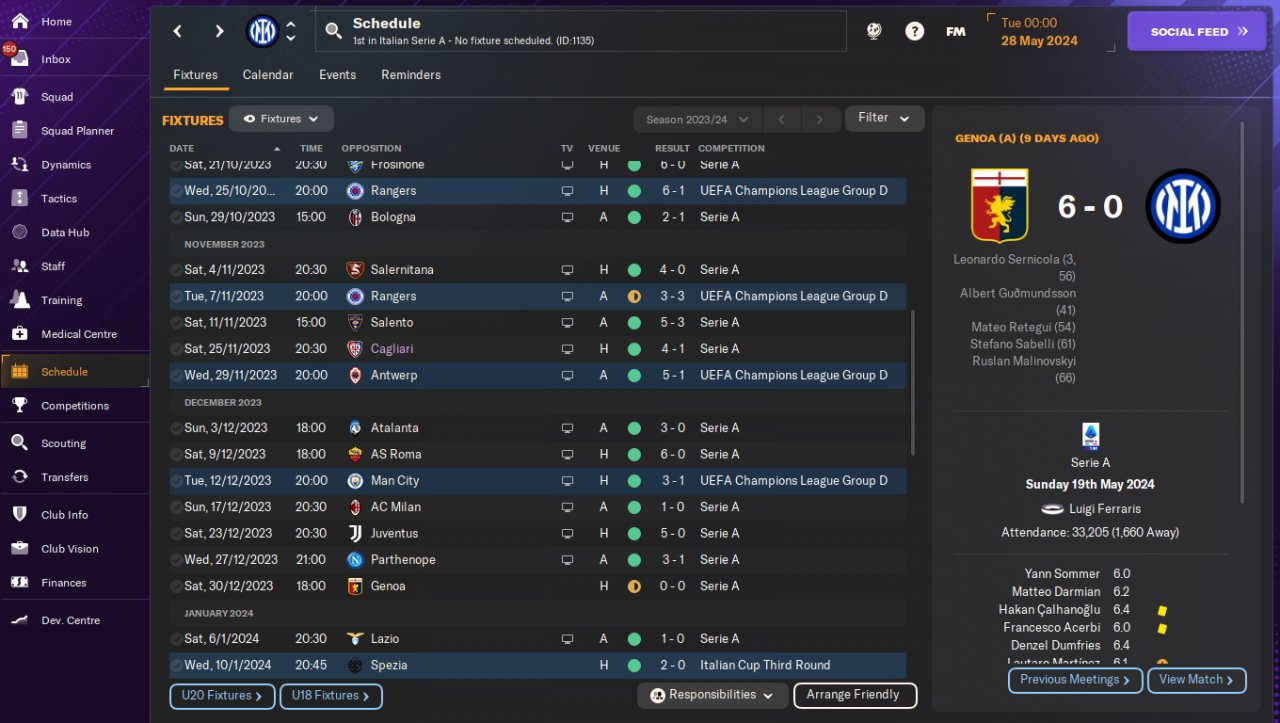Toggle the check mark on the Juventus fixture row
This screenshot has width=1280, height=723.
pyautogui.click(x=176, y=534)
